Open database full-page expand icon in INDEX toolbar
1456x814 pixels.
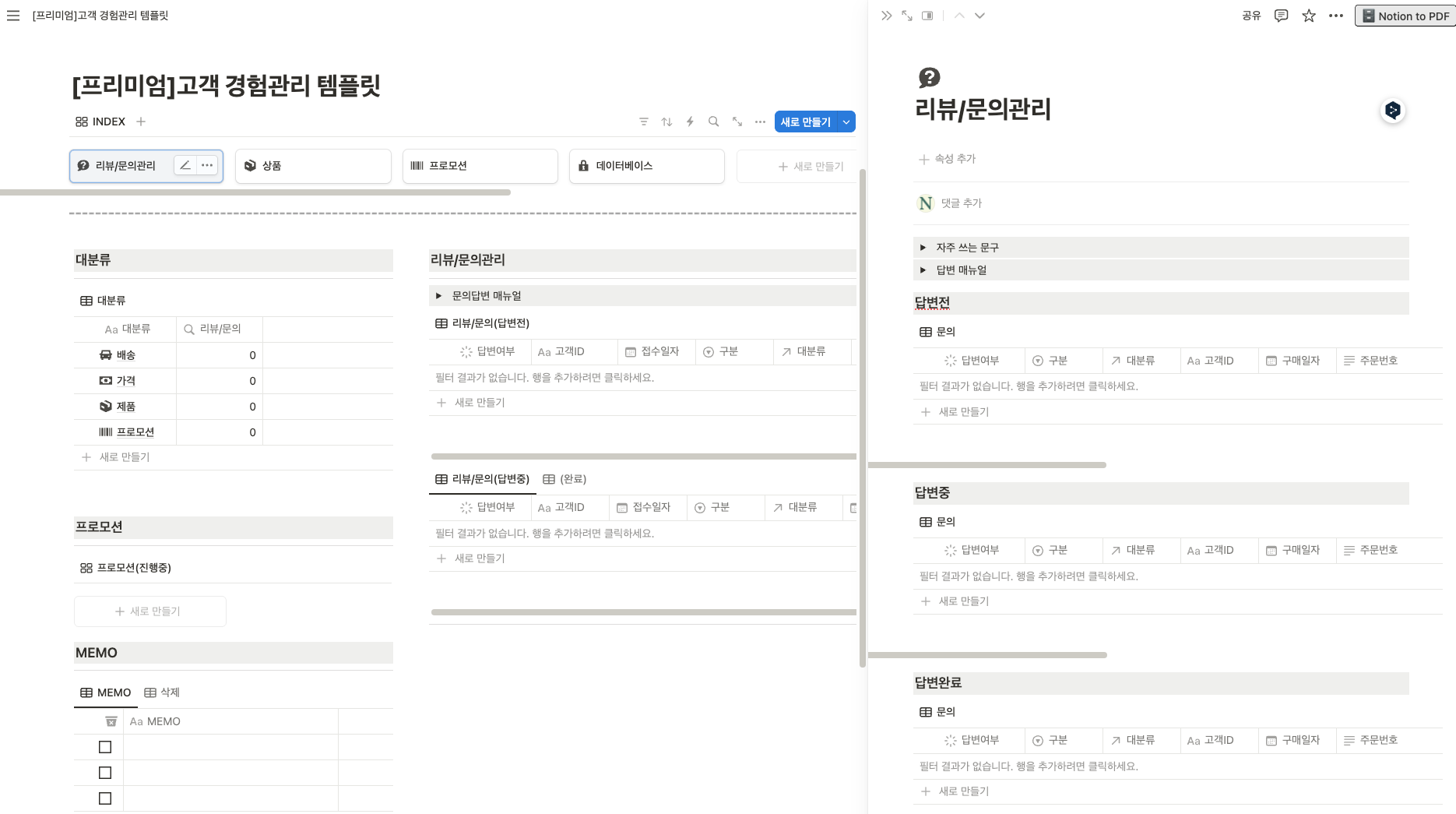[x=737, y=122]
